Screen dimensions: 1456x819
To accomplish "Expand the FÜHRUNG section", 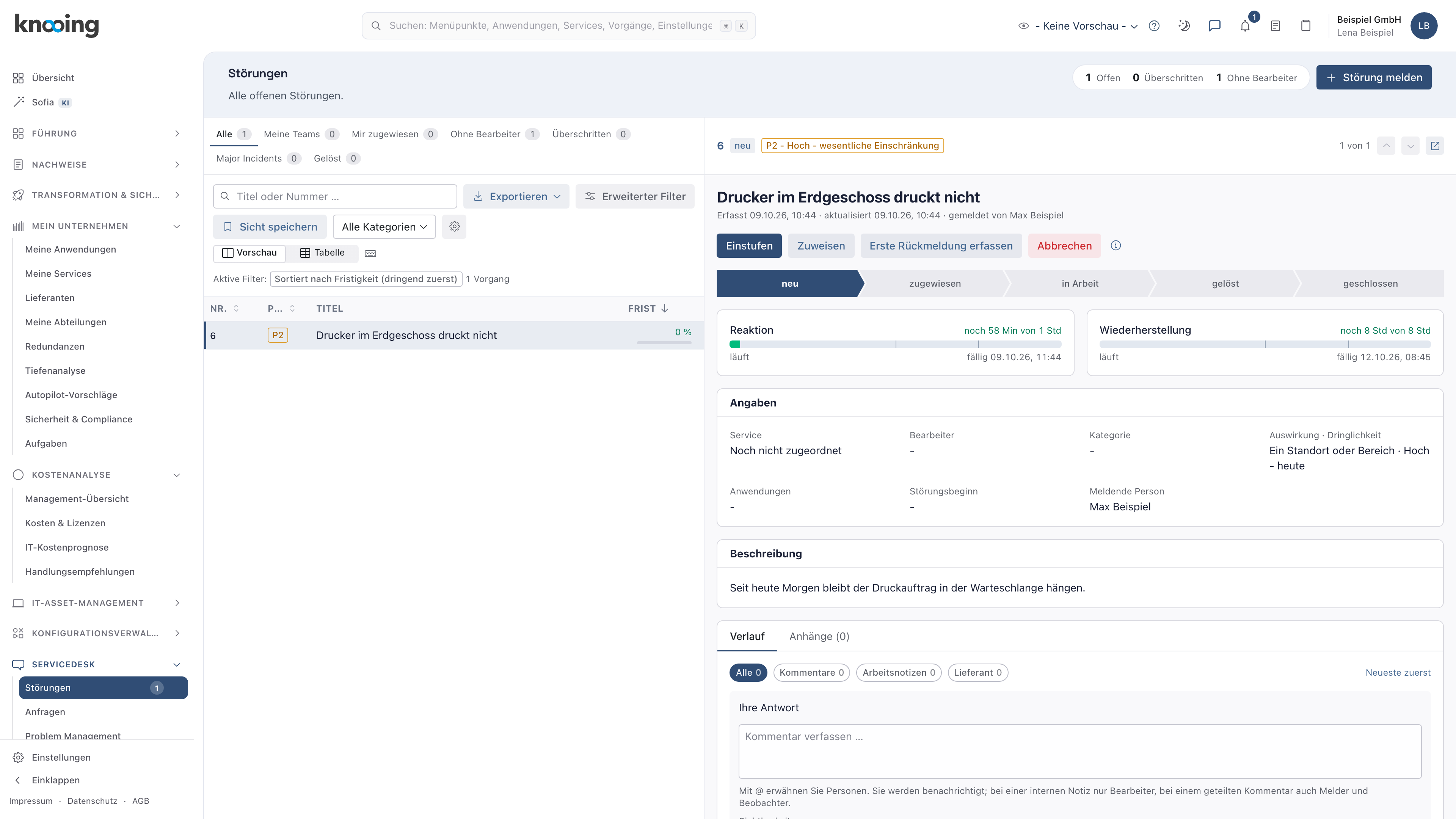I will (96, 133).
